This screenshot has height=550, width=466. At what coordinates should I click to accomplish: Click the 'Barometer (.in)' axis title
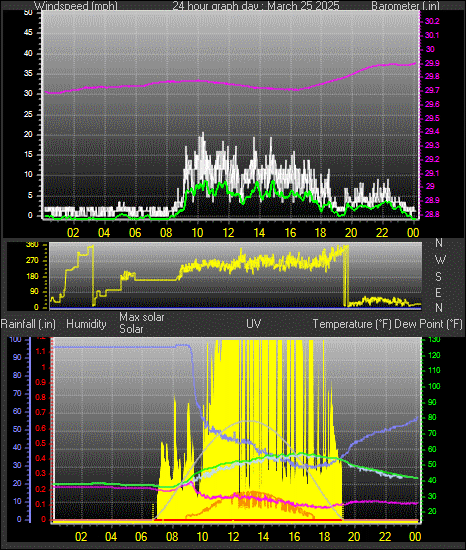tap(405, 6)
